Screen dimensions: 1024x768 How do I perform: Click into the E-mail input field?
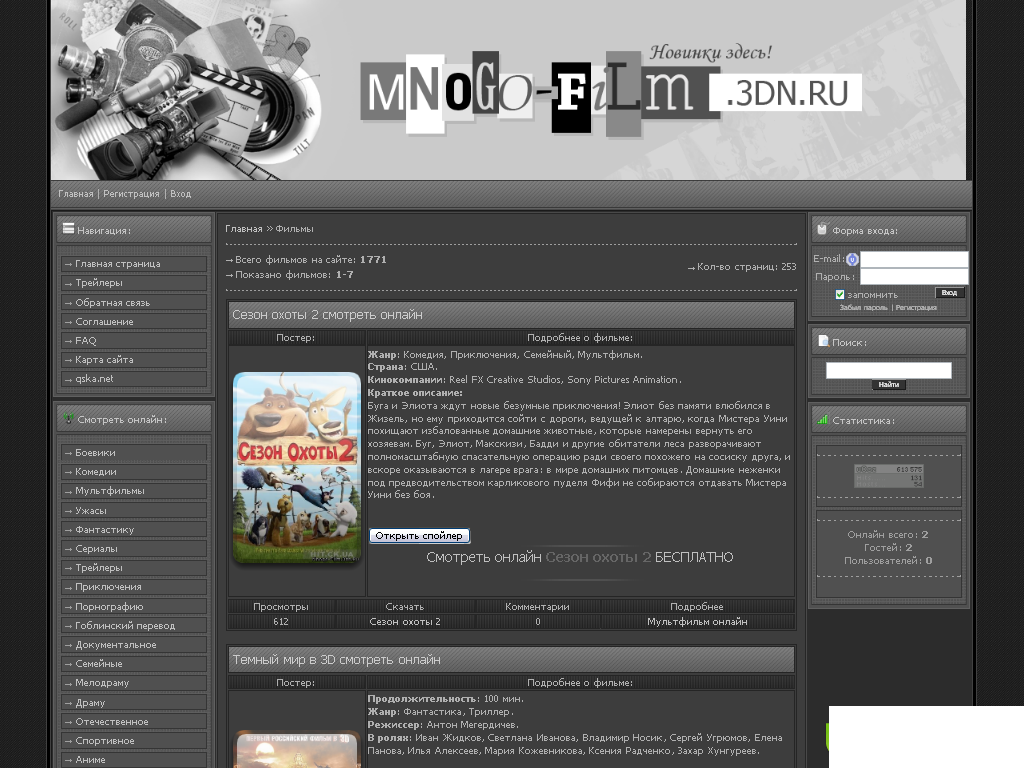(x=914, y=259)
